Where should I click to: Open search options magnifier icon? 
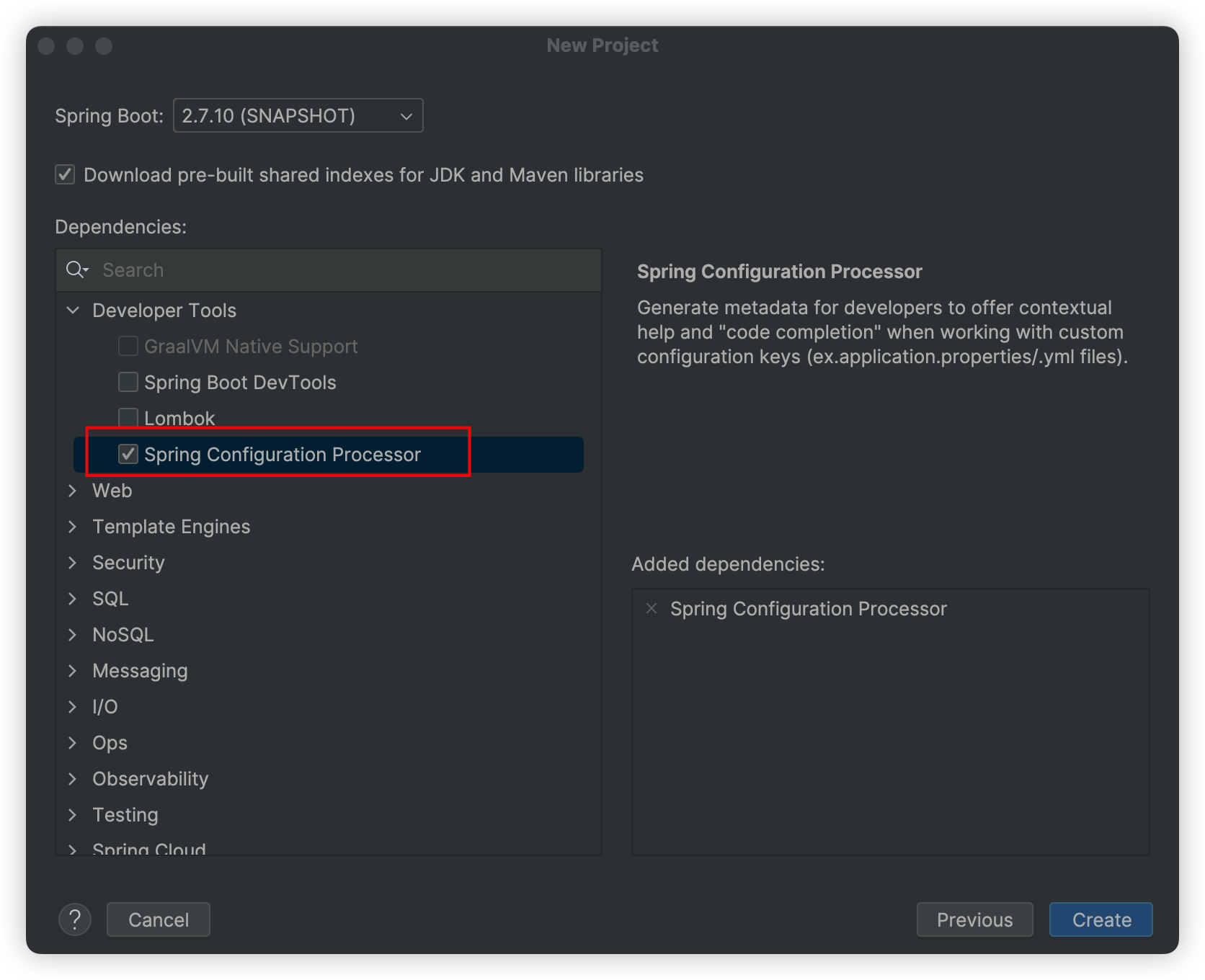point(77,270)
